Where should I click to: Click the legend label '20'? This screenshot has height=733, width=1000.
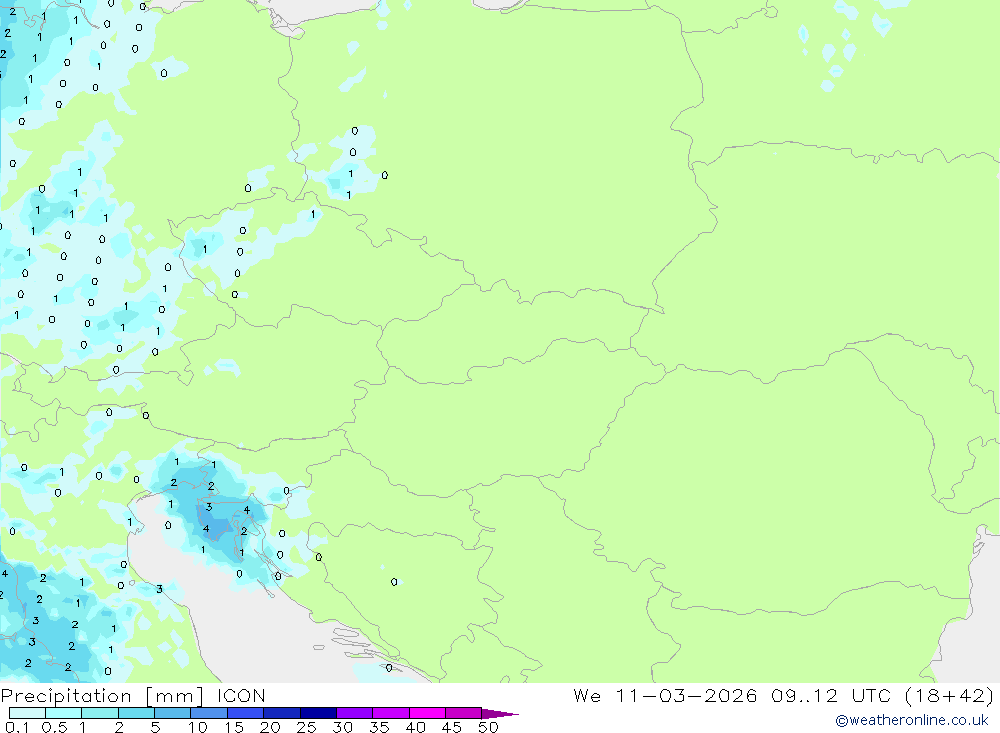pos(270,727)
